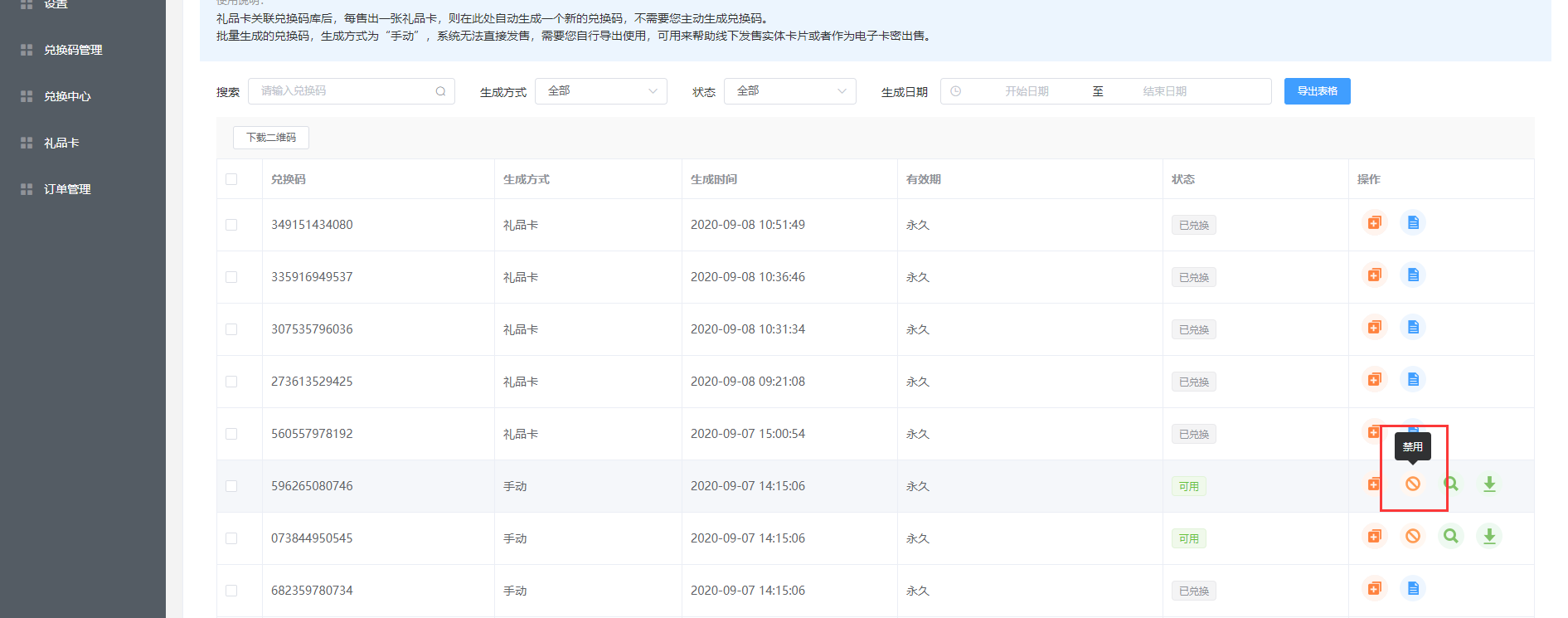Check the box for code 073844950545
This screenshot has height=618, width=1568.
[231, 538]
